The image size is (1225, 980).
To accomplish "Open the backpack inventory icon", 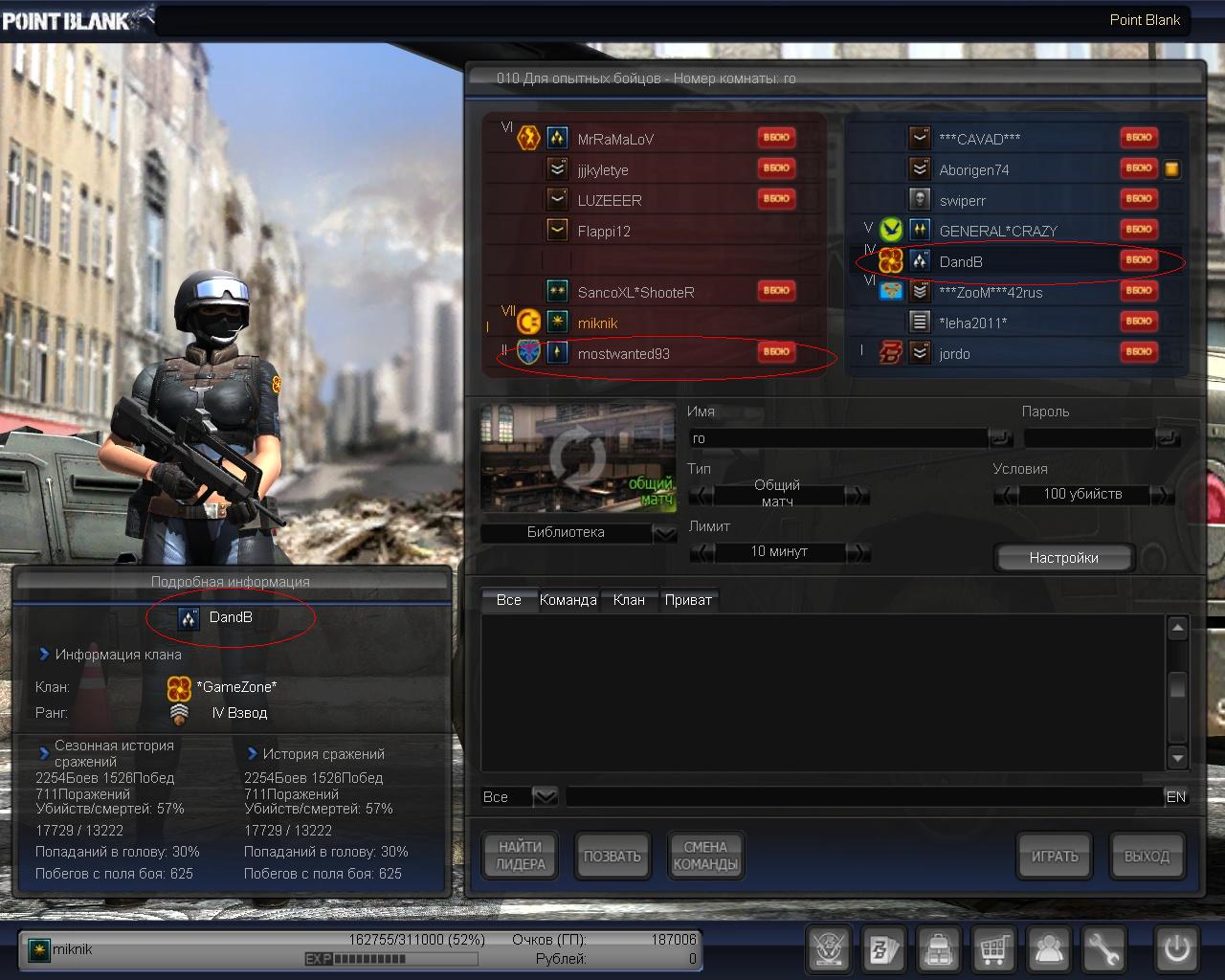I will point(939,949).
